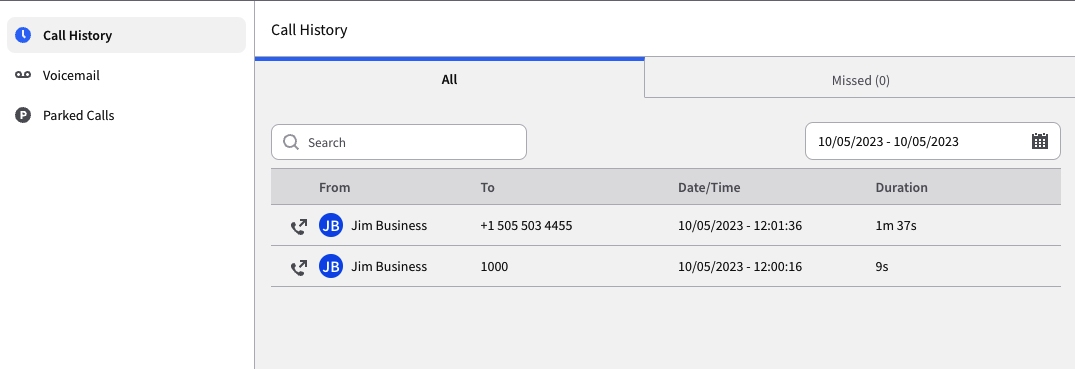The height and width of the screenshot is (369, 1075).
Task: Click the extension 1000 entry
Action: tap(494, 267)
